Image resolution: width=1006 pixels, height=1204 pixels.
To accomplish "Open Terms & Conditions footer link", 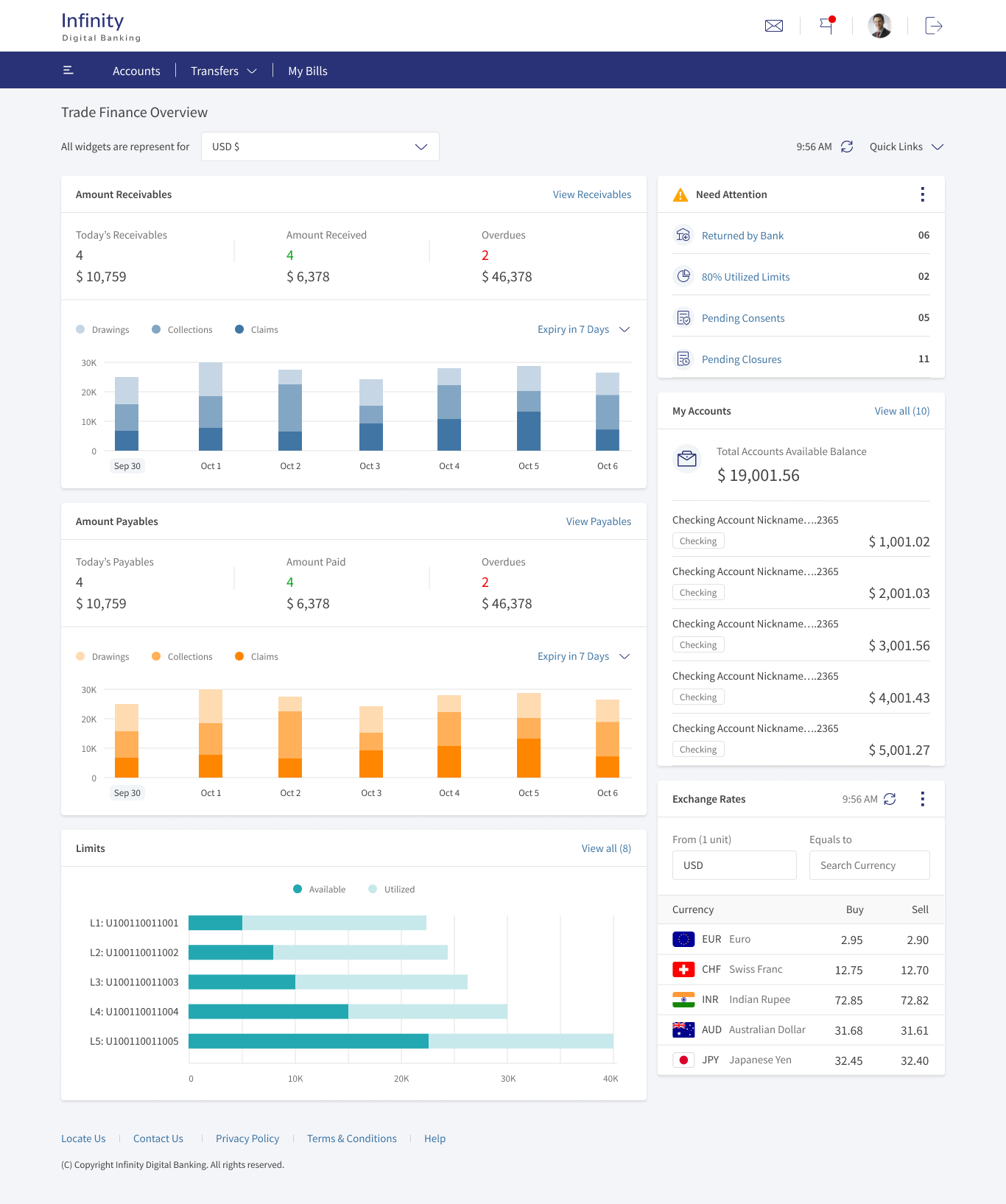I will [x=352, y=1138].
